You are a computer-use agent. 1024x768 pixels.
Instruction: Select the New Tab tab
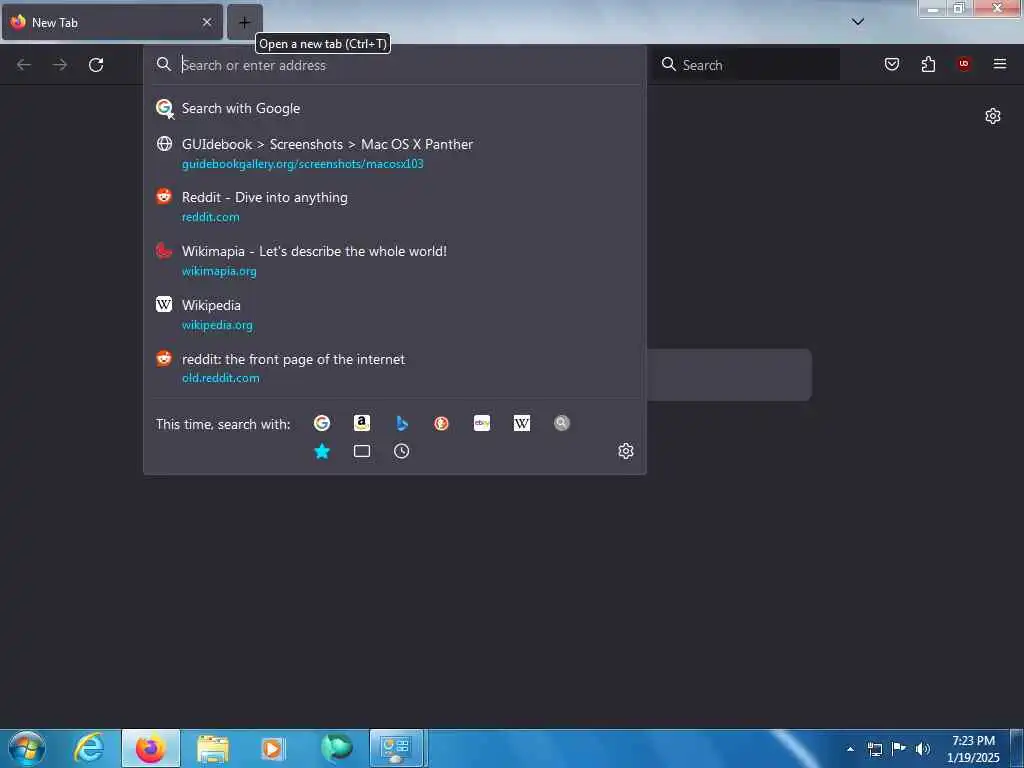coord(112,22)
